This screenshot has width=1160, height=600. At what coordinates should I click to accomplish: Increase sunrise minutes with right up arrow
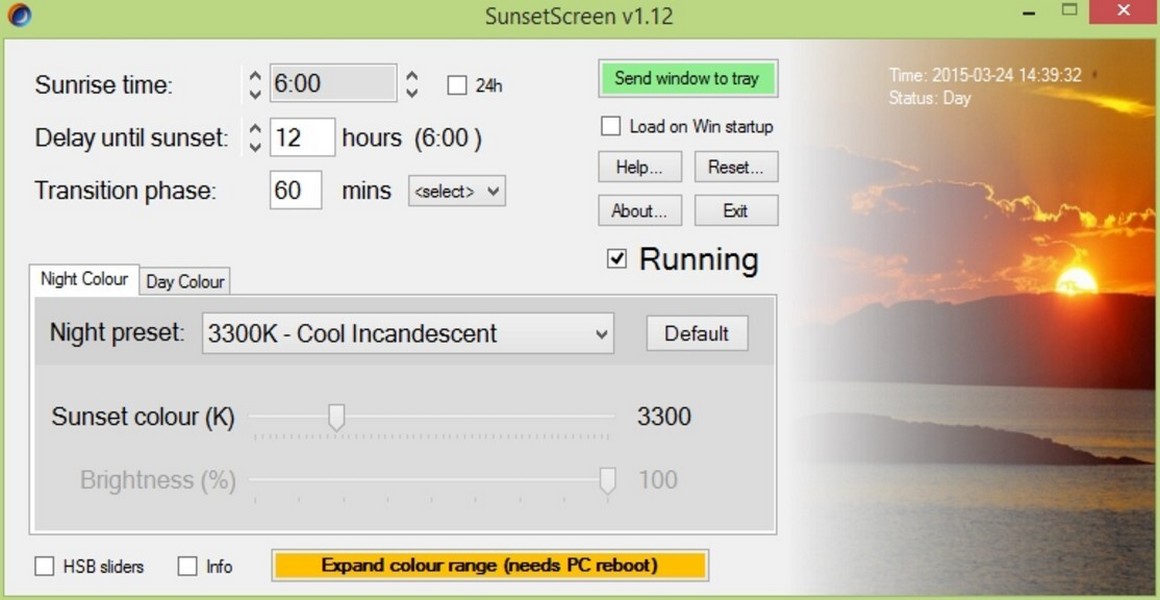(412, 75)
